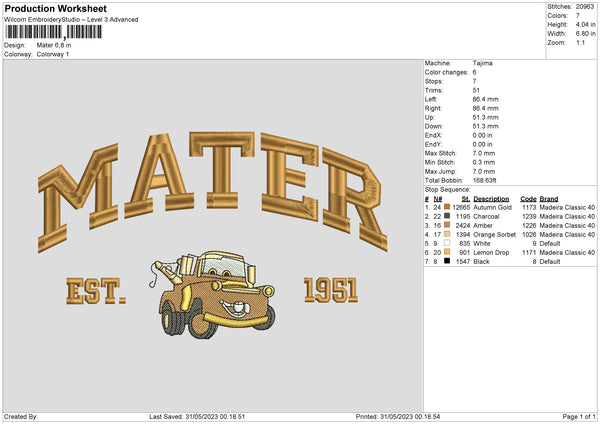Click the 'Colorway 1' value
The width and height of the screenshot is (600, 424).
point(53,54)
